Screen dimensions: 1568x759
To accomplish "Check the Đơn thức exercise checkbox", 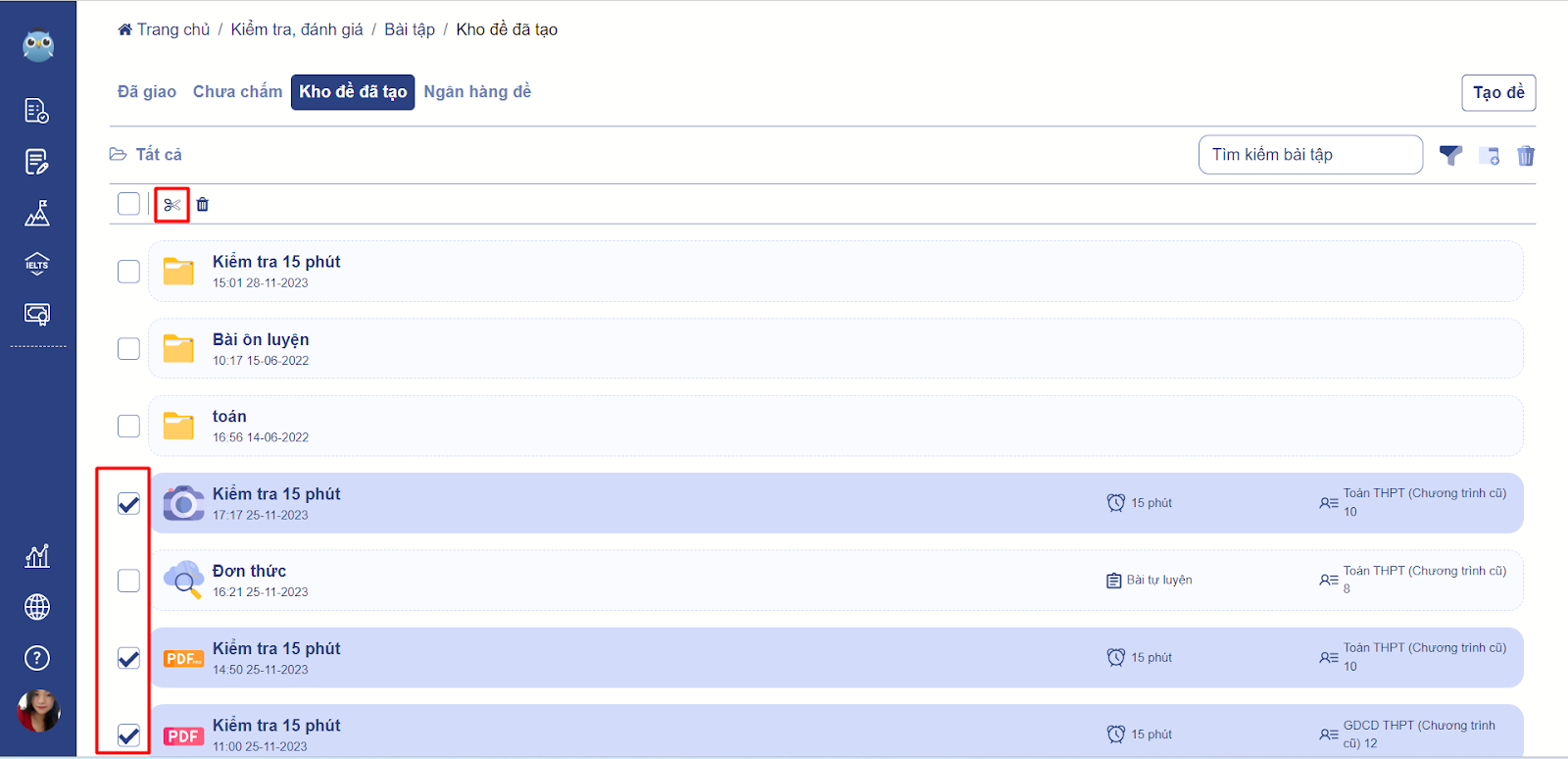I will [128, 581].
